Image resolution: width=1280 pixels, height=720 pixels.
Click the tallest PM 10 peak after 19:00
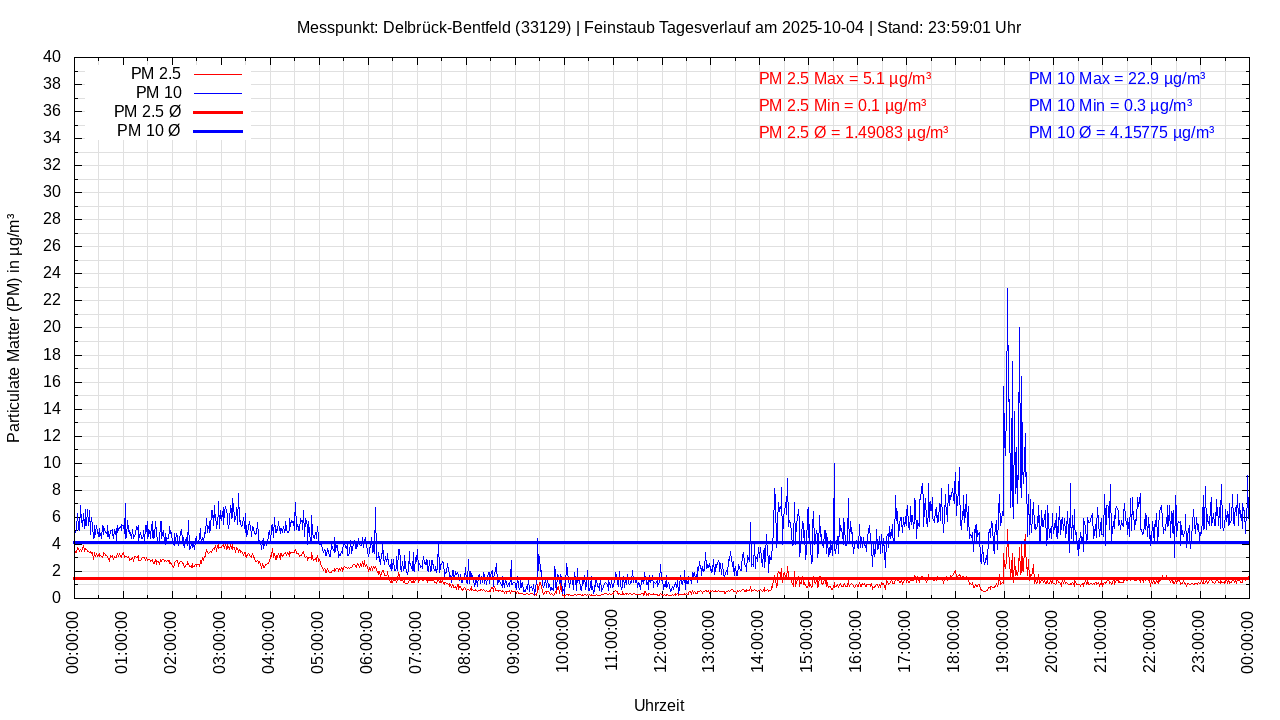point(1007,292)
